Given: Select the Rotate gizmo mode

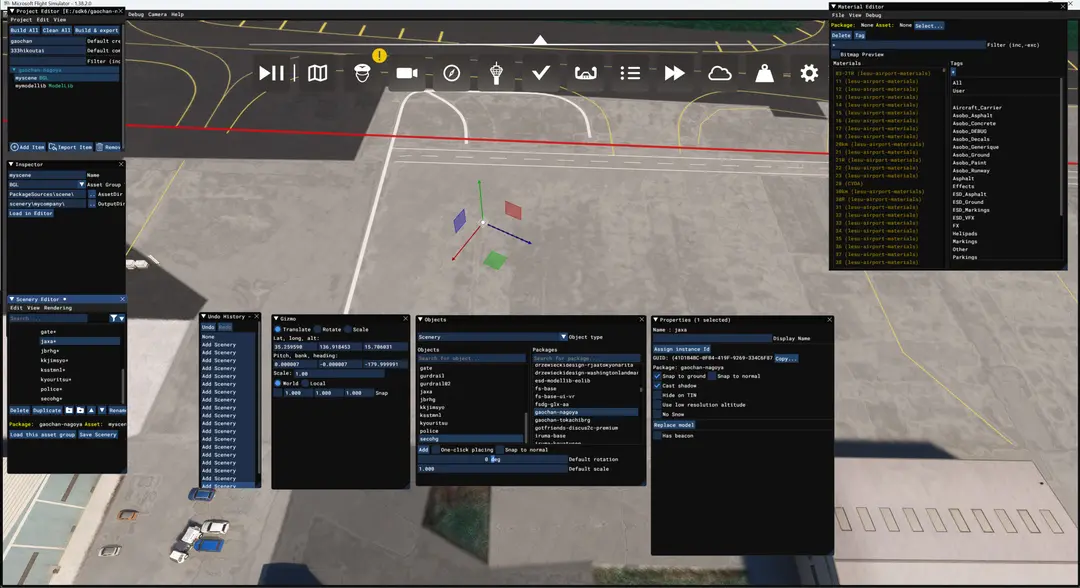Looking at the screenshot, I should point(318,329).
